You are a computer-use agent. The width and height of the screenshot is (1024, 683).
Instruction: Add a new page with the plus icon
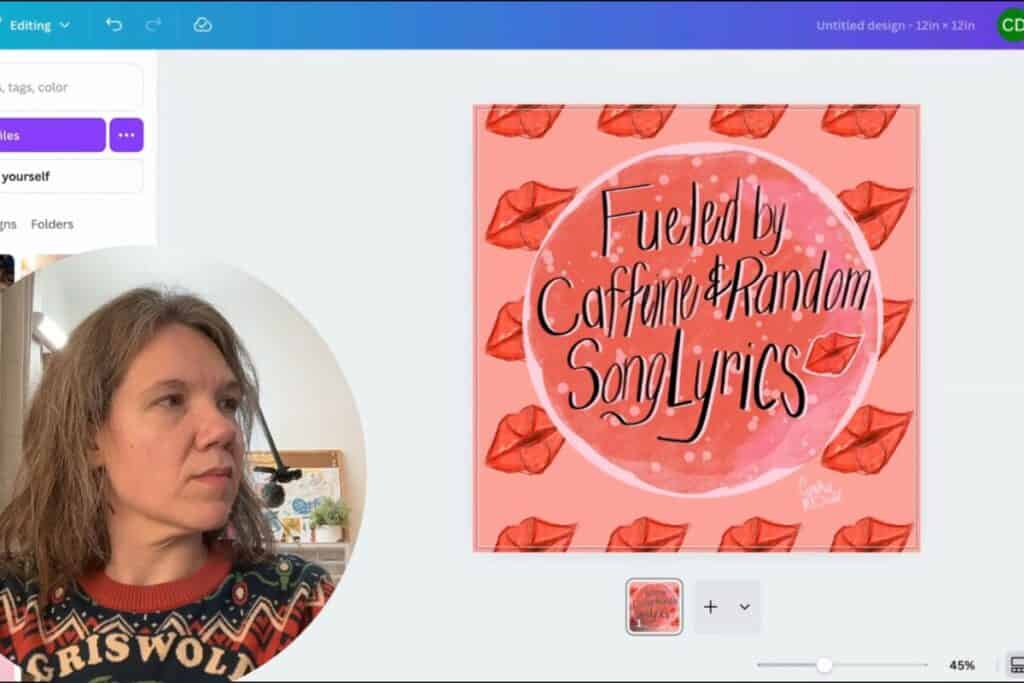coord(710,606)
